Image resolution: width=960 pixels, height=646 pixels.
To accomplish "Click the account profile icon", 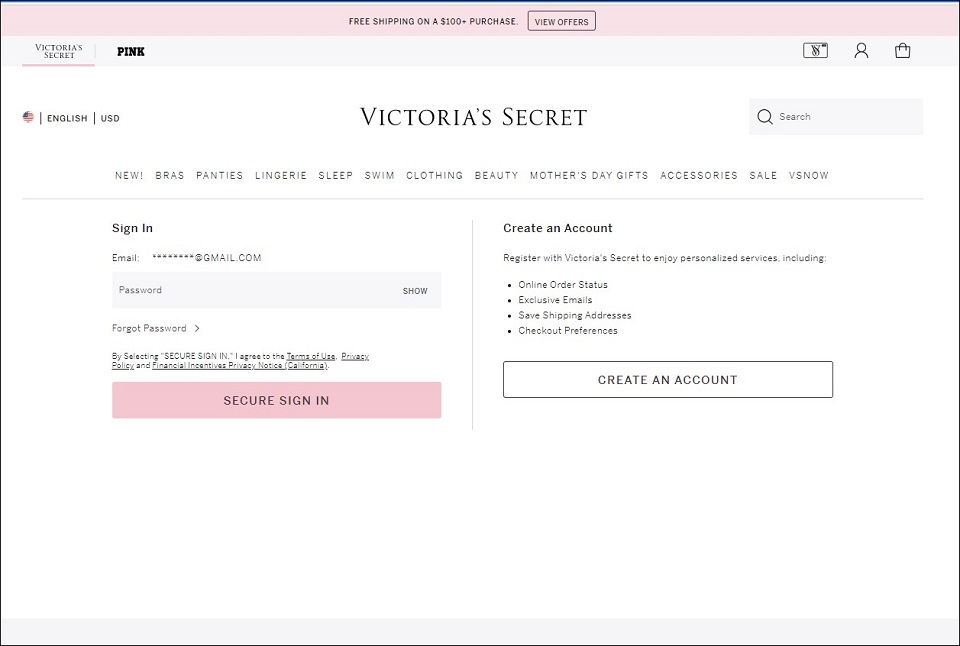I will pos(861,50).
